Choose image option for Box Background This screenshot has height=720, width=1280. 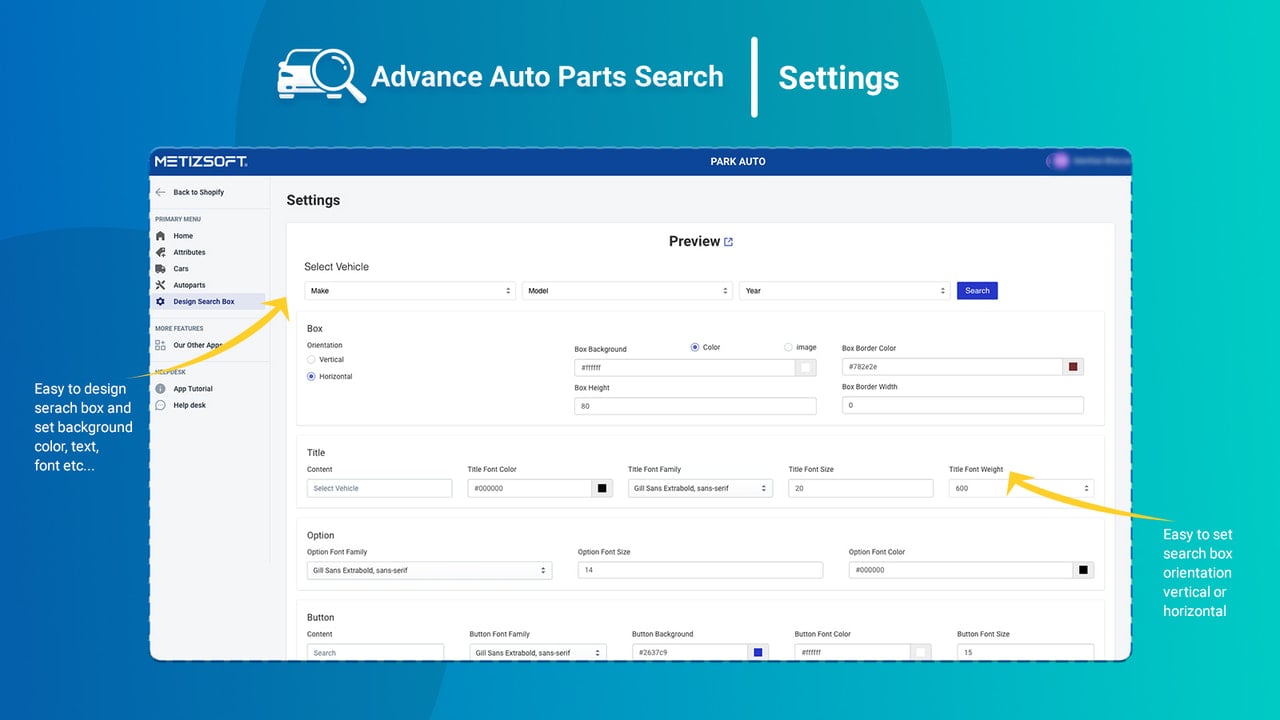coord(788,347)
